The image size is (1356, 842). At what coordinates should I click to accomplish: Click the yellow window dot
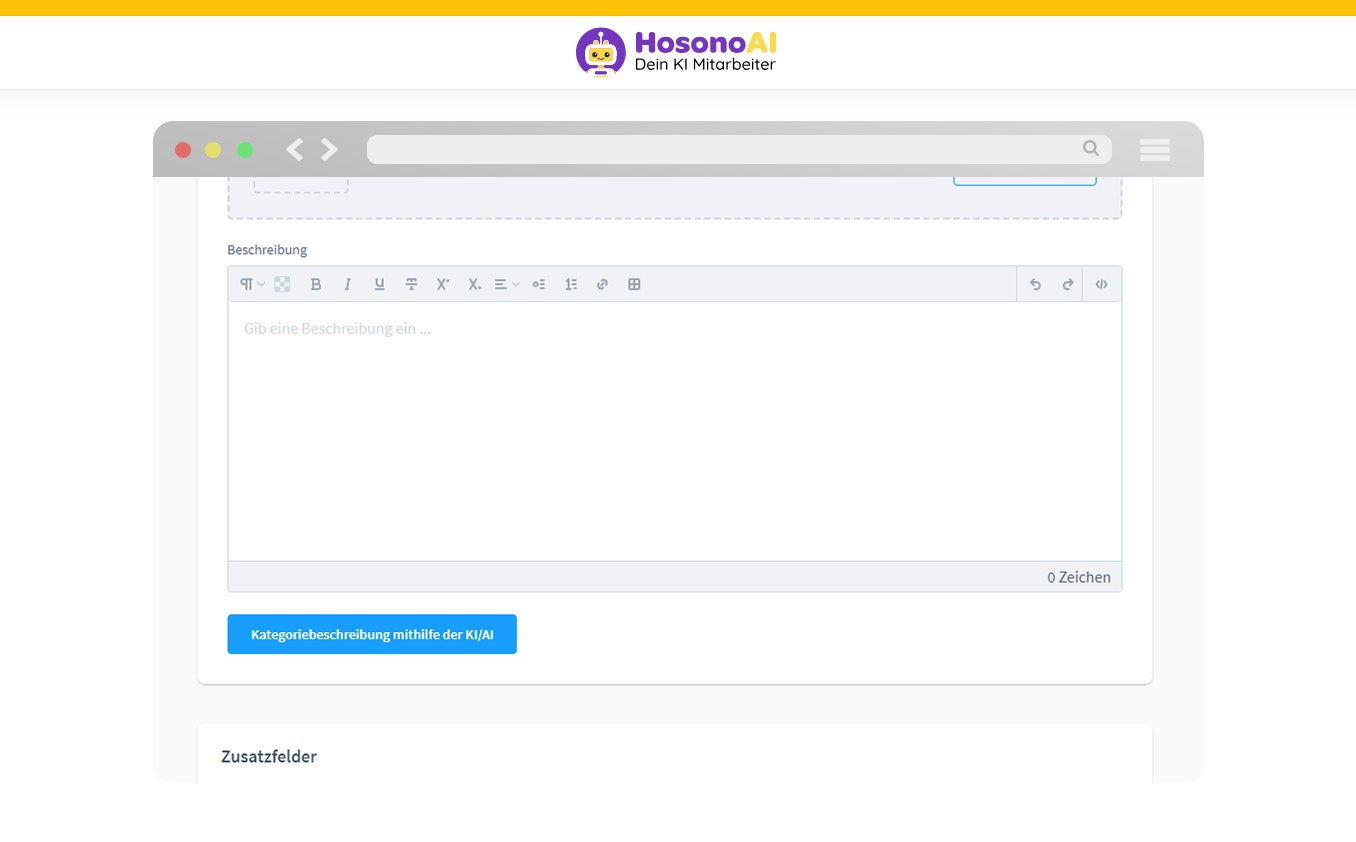click(213, 150)
